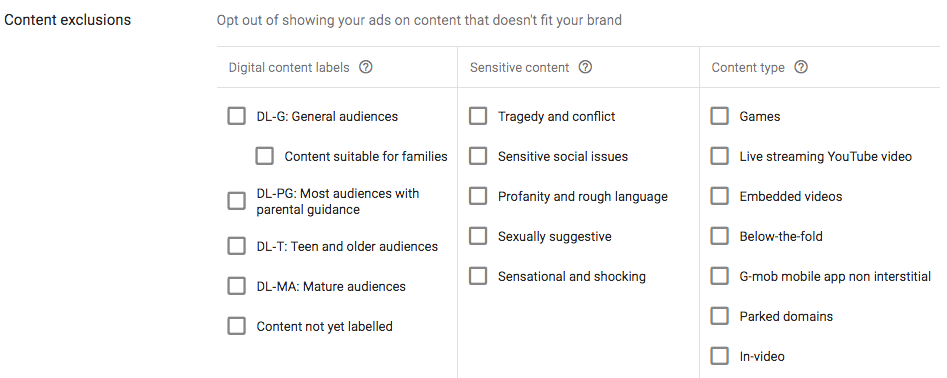Tick Content not yet labelled checkbox

[x=236, y=326]
